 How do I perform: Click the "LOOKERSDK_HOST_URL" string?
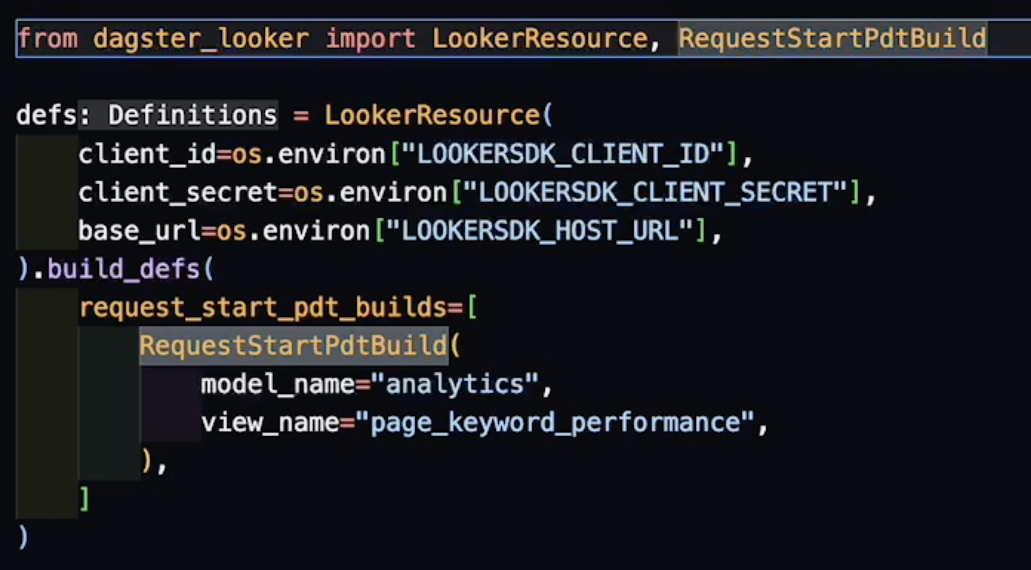[x=540, y=231]
